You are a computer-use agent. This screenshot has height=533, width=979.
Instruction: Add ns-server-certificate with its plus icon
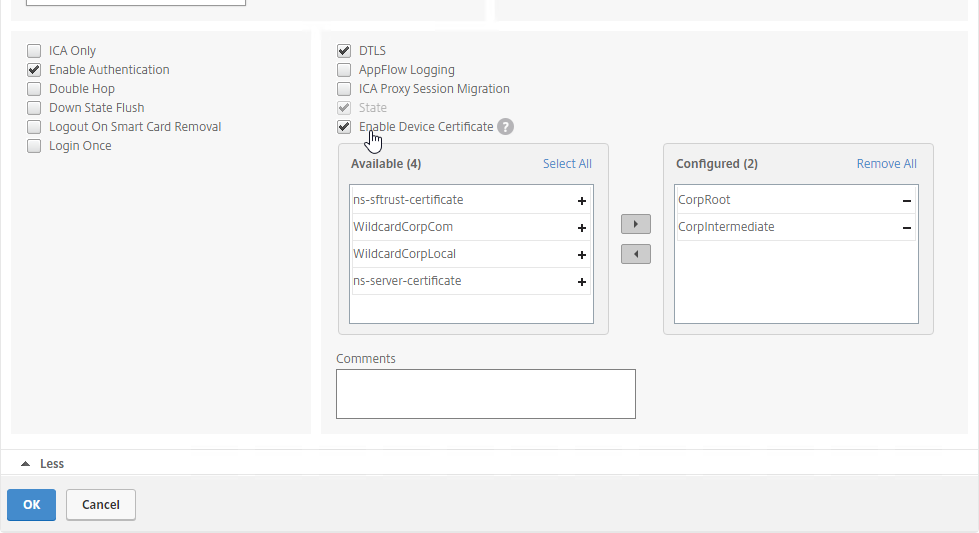tap(581, 282)
